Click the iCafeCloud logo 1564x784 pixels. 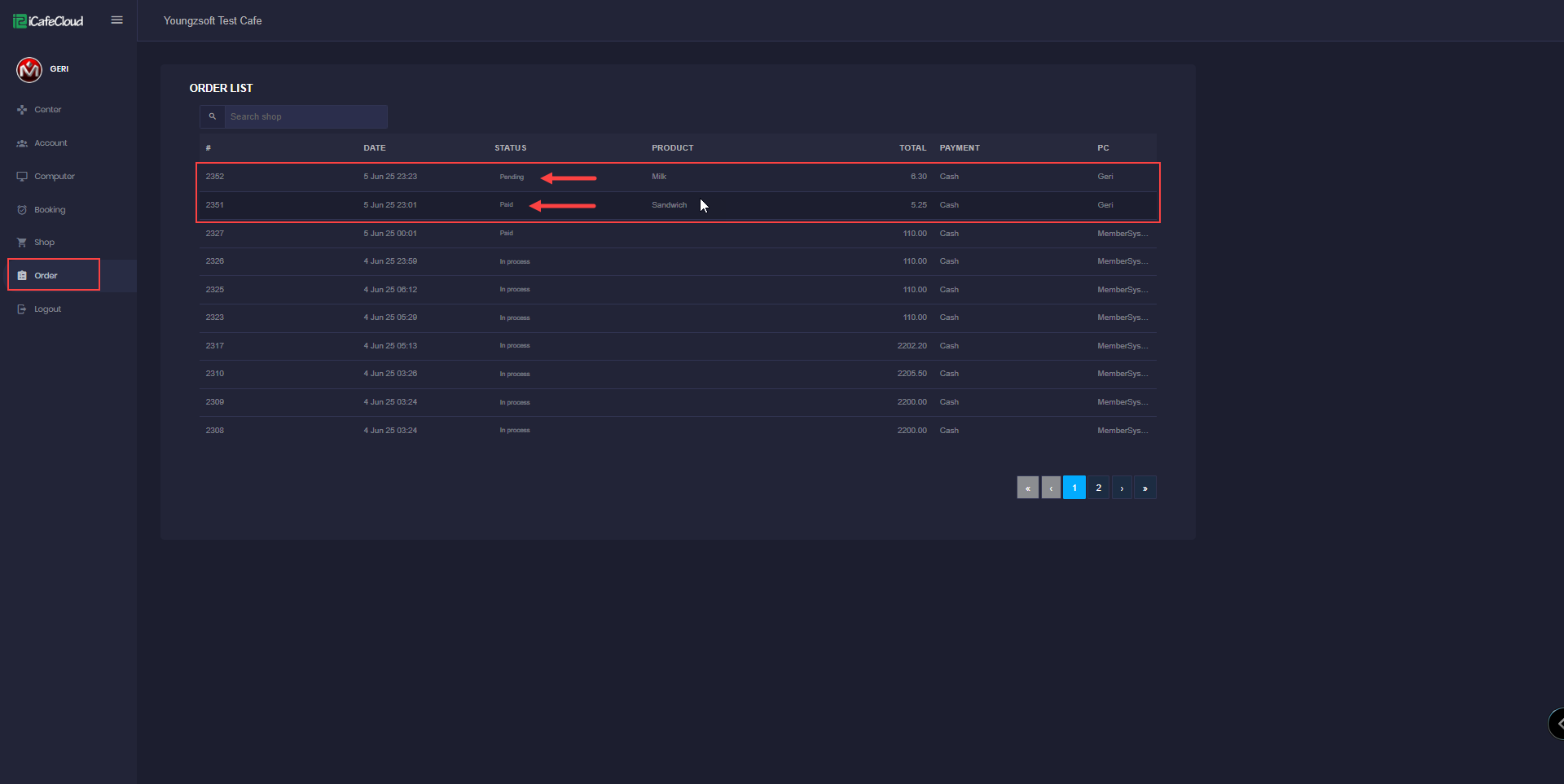pos(48,21)
